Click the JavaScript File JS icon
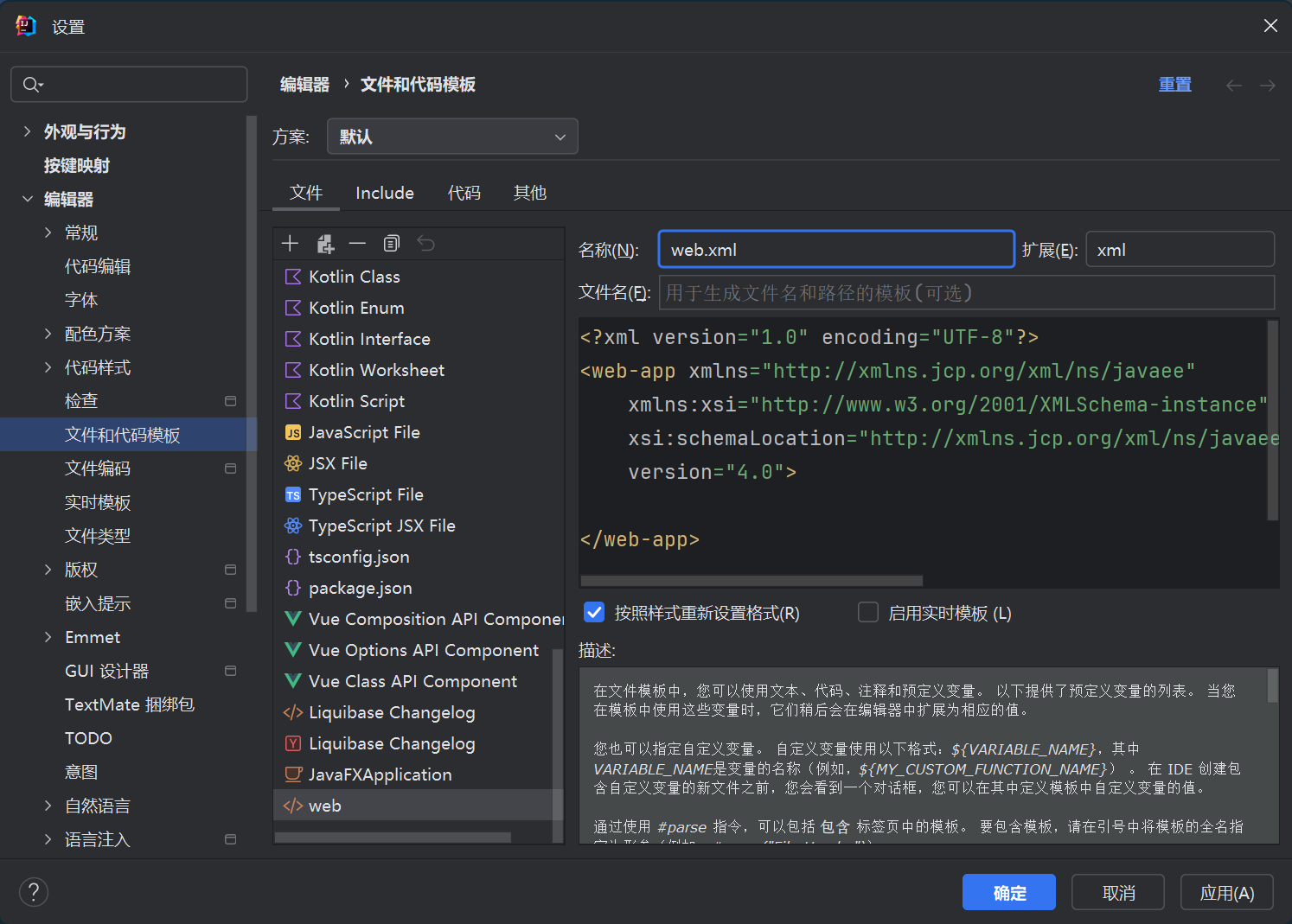Screen dimensions: 1292x924 [x=293, y=432]
